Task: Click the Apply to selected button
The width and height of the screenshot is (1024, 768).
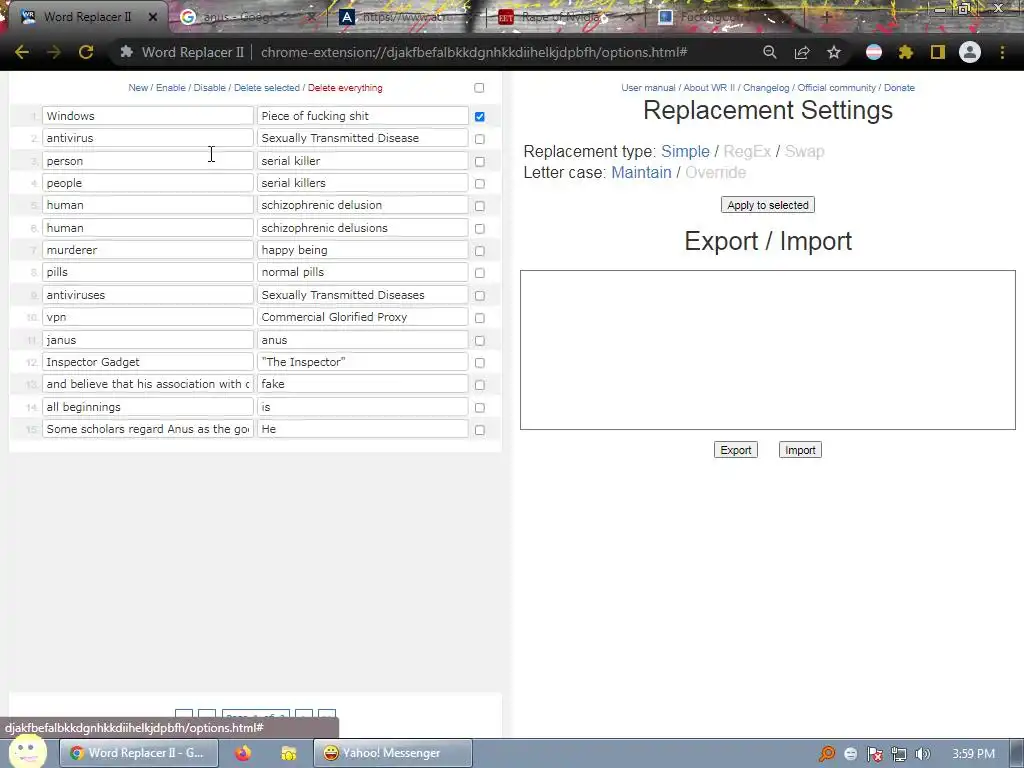Action: coord(767,205)
